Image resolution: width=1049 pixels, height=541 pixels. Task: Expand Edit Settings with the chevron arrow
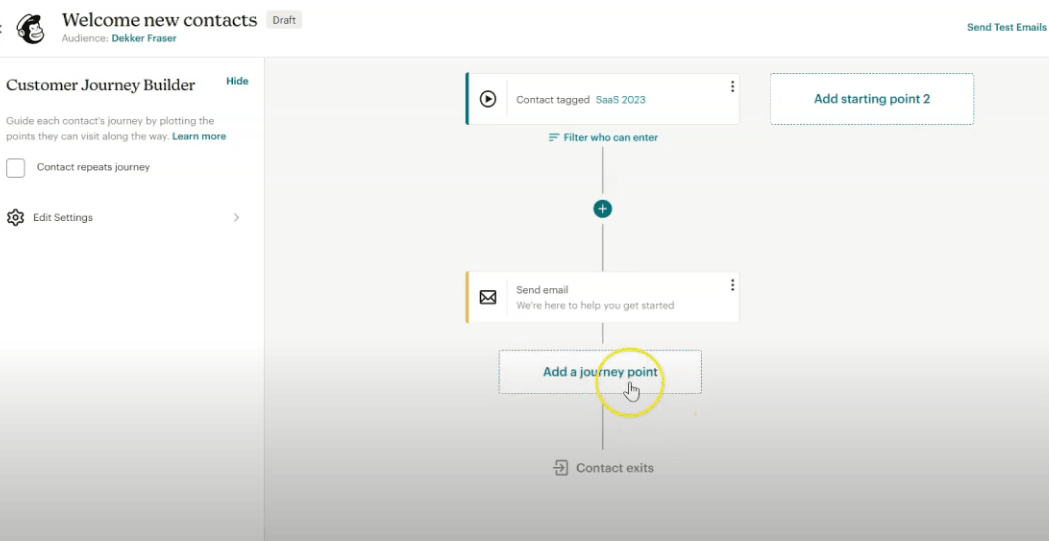pyautogui.click(x=236, y=218)
